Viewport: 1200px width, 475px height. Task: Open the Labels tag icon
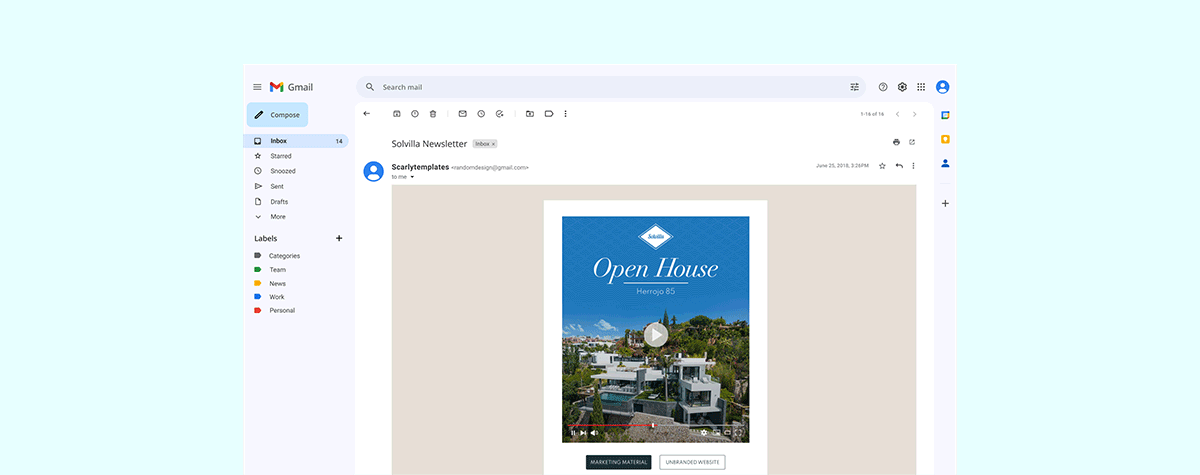tap(549, 114)
